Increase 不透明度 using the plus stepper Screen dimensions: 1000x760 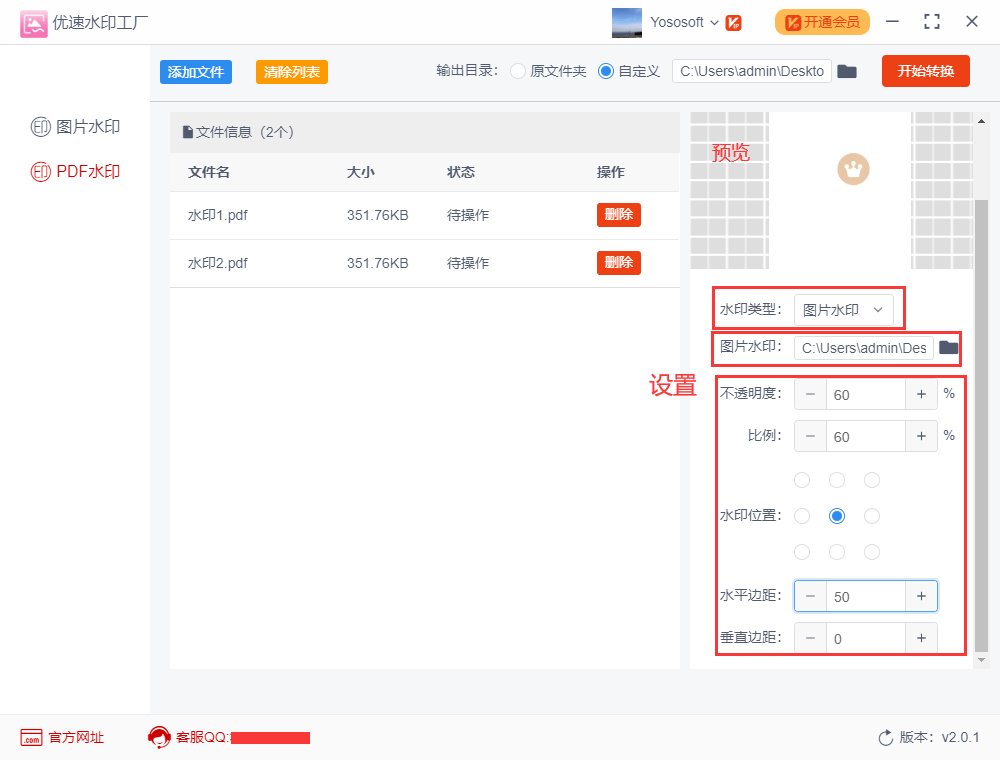[x=921, y=394]
